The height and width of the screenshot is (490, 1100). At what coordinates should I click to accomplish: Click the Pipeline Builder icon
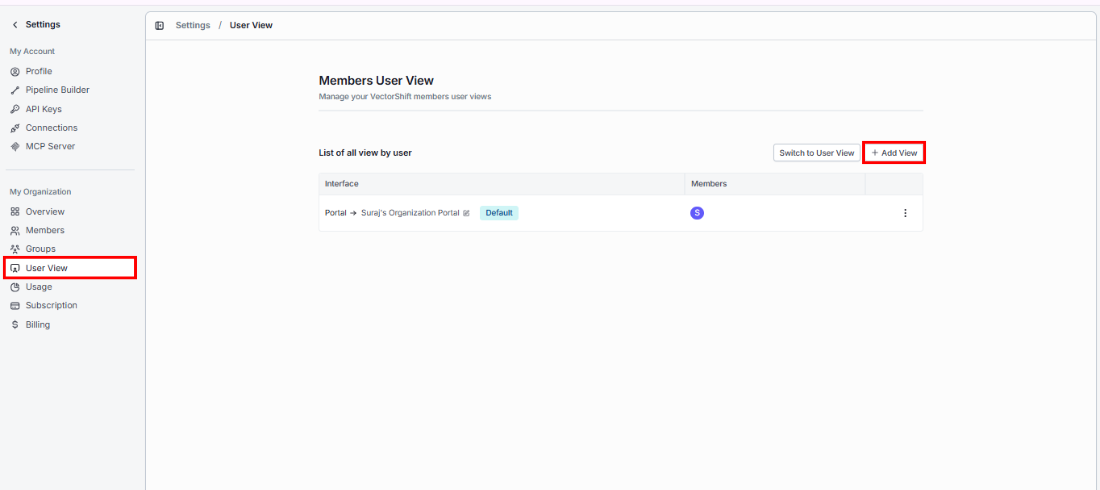[15, 91]
